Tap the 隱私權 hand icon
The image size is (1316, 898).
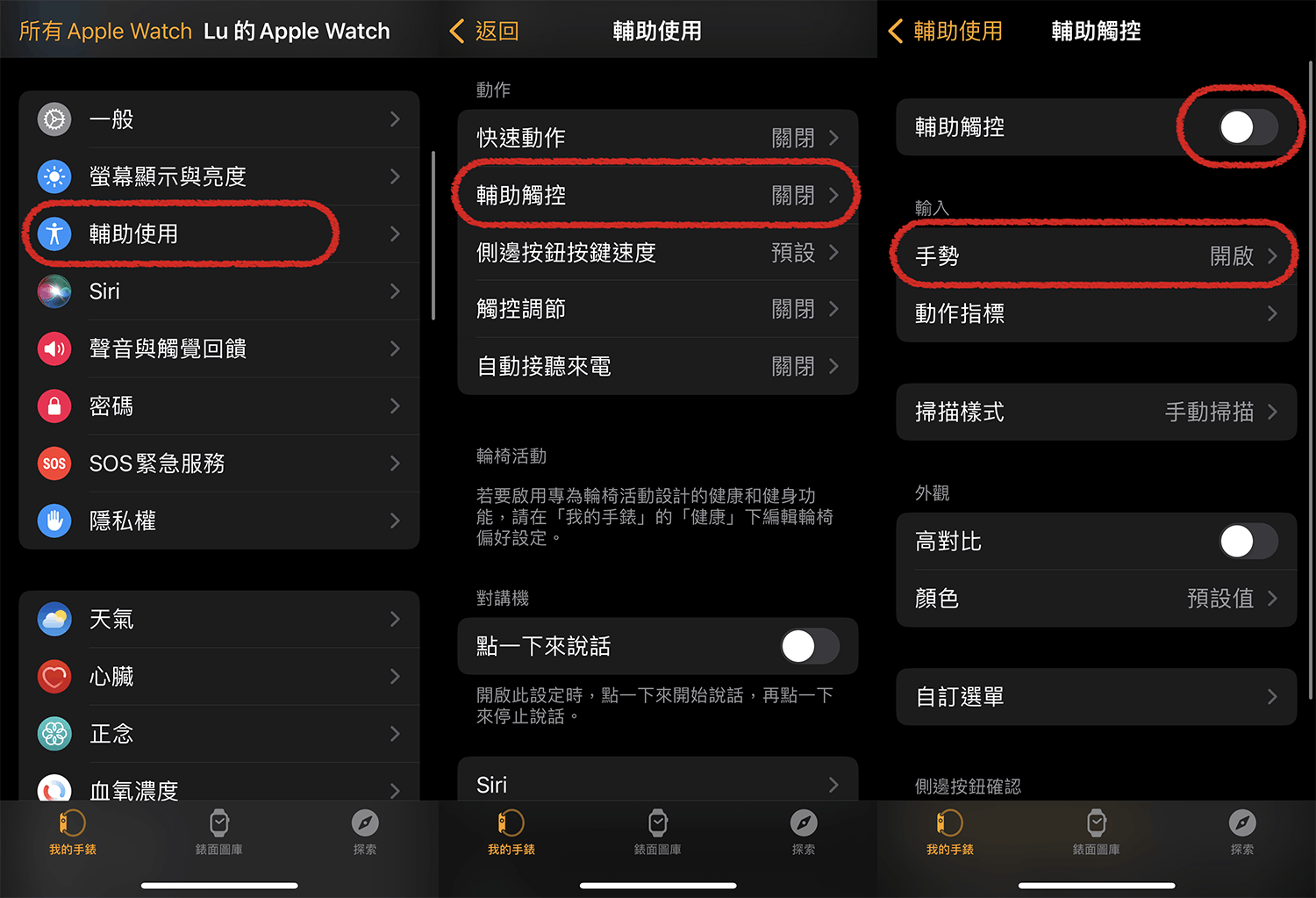(54, 521)
